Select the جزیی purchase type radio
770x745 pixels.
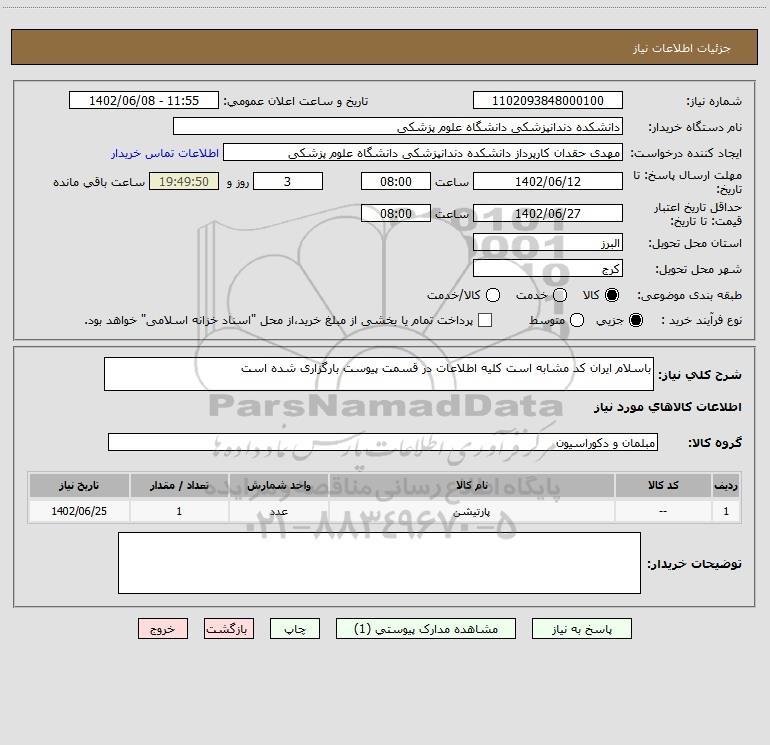coord(635,320)
